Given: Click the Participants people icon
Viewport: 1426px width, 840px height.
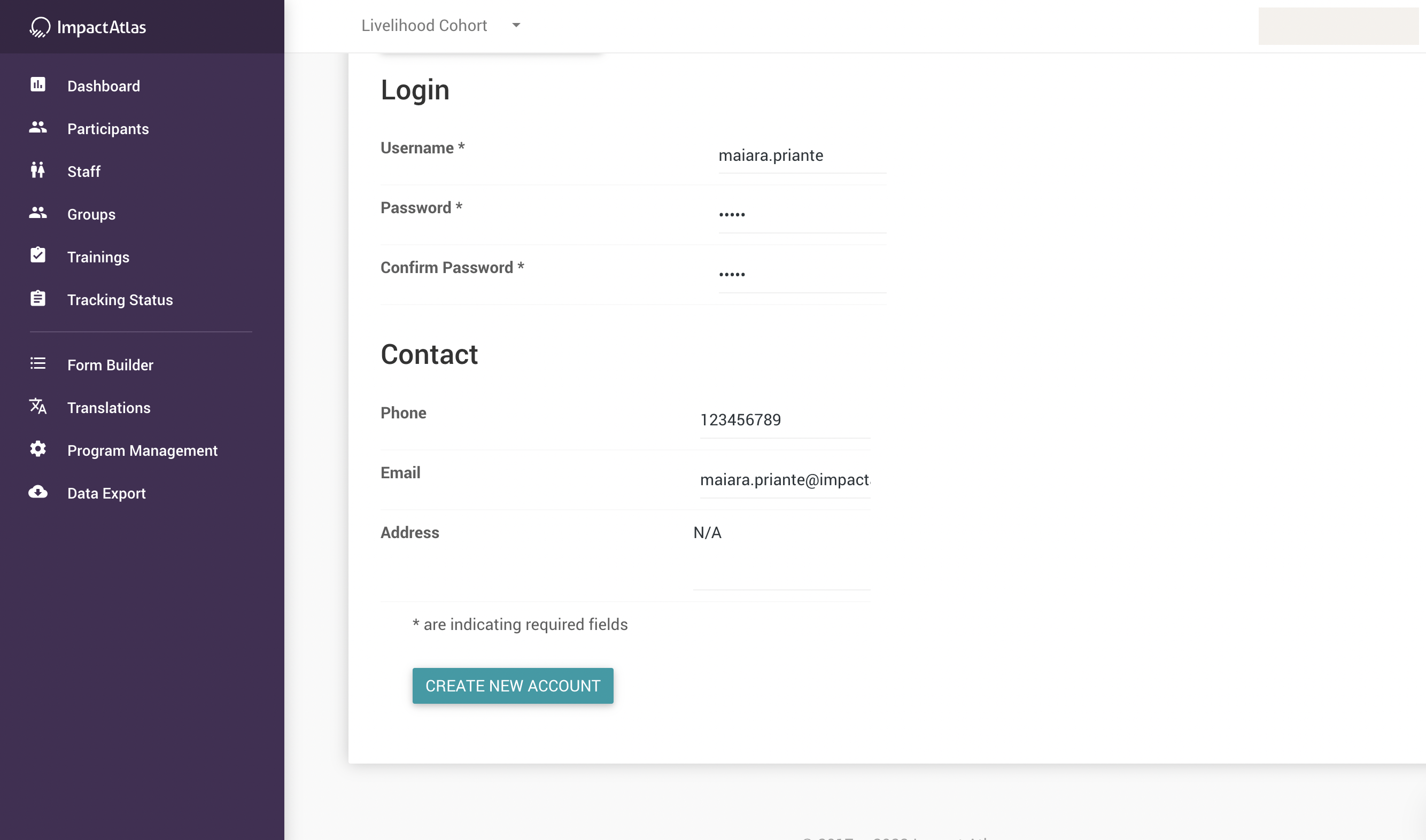Looking at the screenshot, I should click(38, 127).
